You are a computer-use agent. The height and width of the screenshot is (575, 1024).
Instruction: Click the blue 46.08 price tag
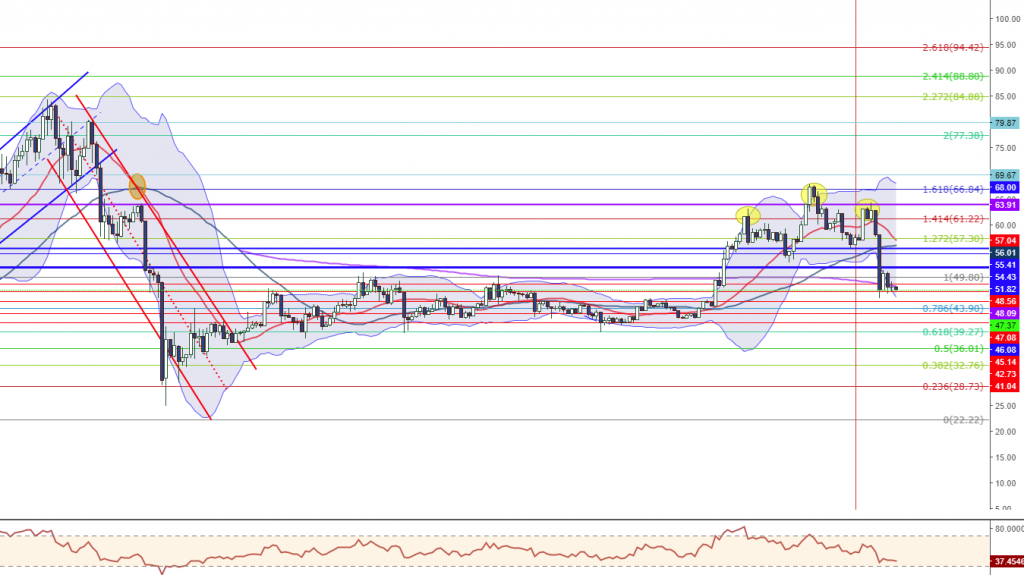[x=1005, y=350]
